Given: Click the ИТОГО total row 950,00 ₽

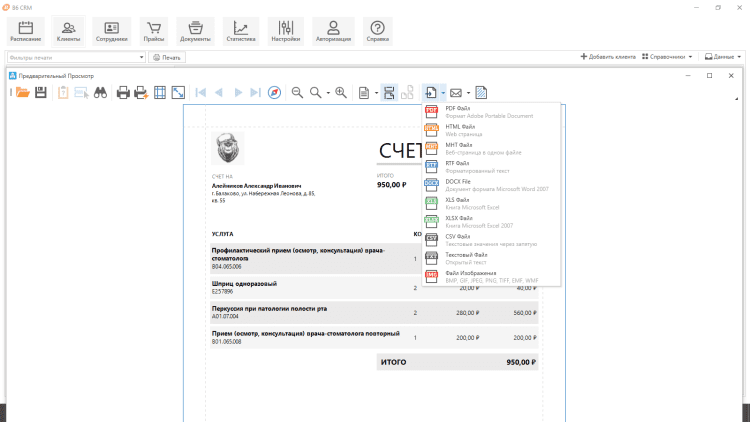Looking at the screenshot, I should (x=457, y=362).
